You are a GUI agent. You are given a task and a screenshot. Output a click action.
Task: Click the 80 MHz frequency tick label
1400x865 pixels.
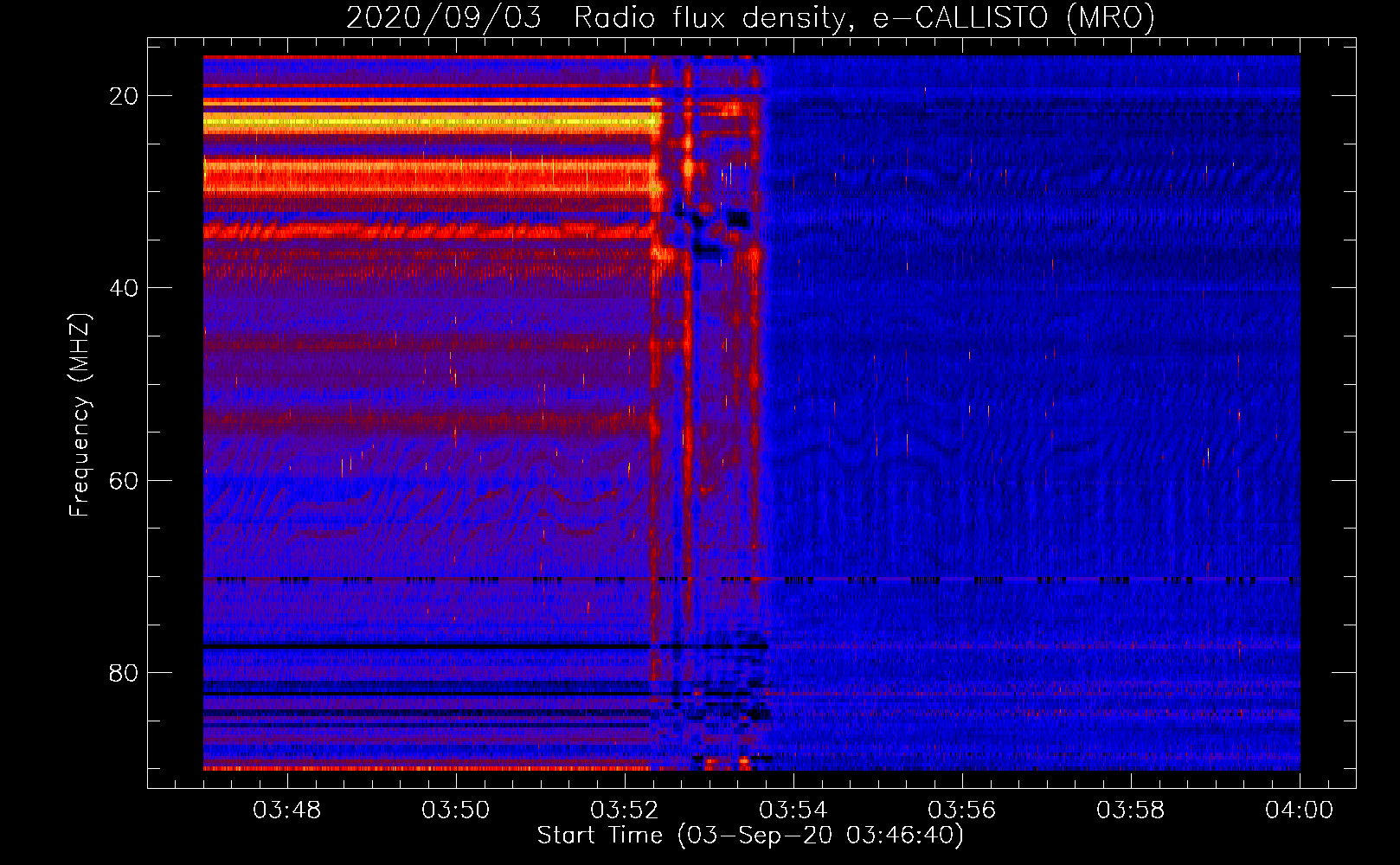coord(124,672)
